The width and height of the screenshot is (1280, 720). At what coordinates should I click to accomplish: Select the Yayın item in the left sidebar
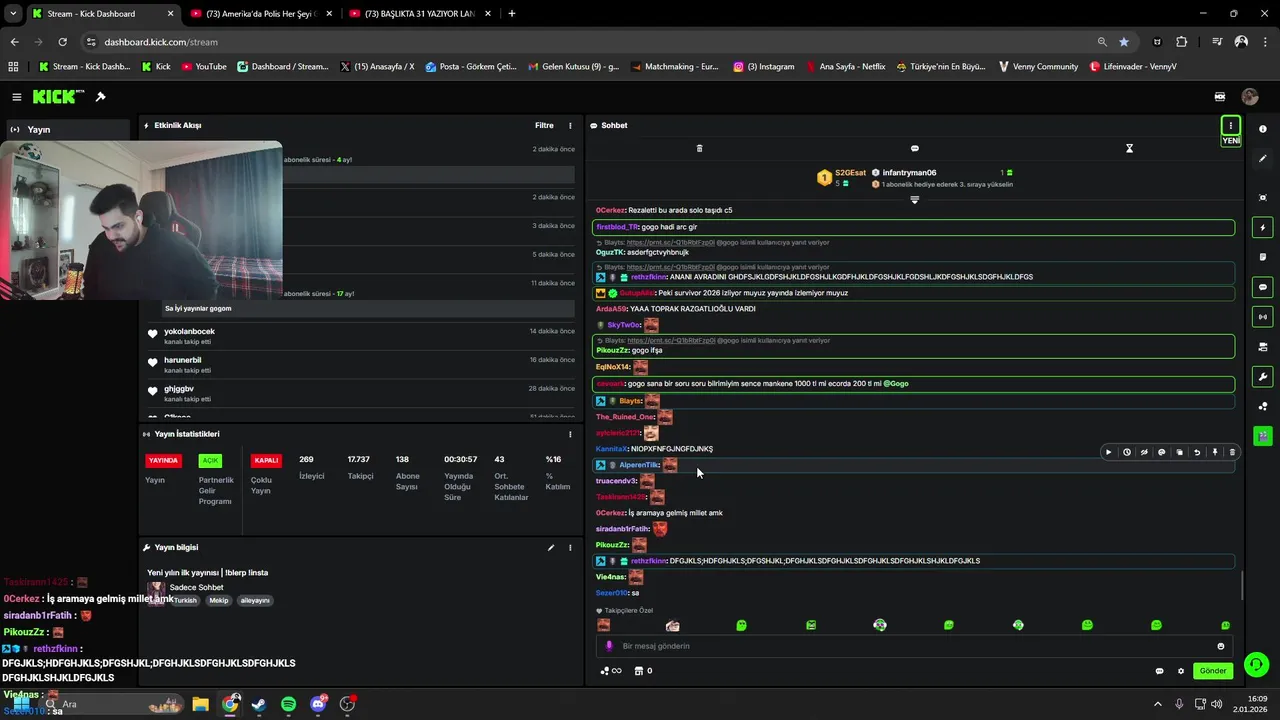[x=68, y=129]
